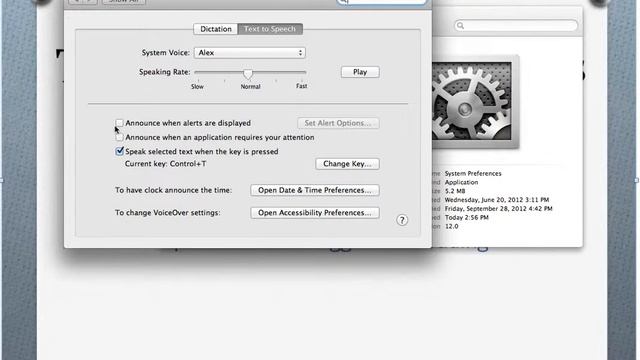The image size is (640, 360).
Task: Click the 'To change VoiceOver settings:' label
Action: tap(168, 213)
